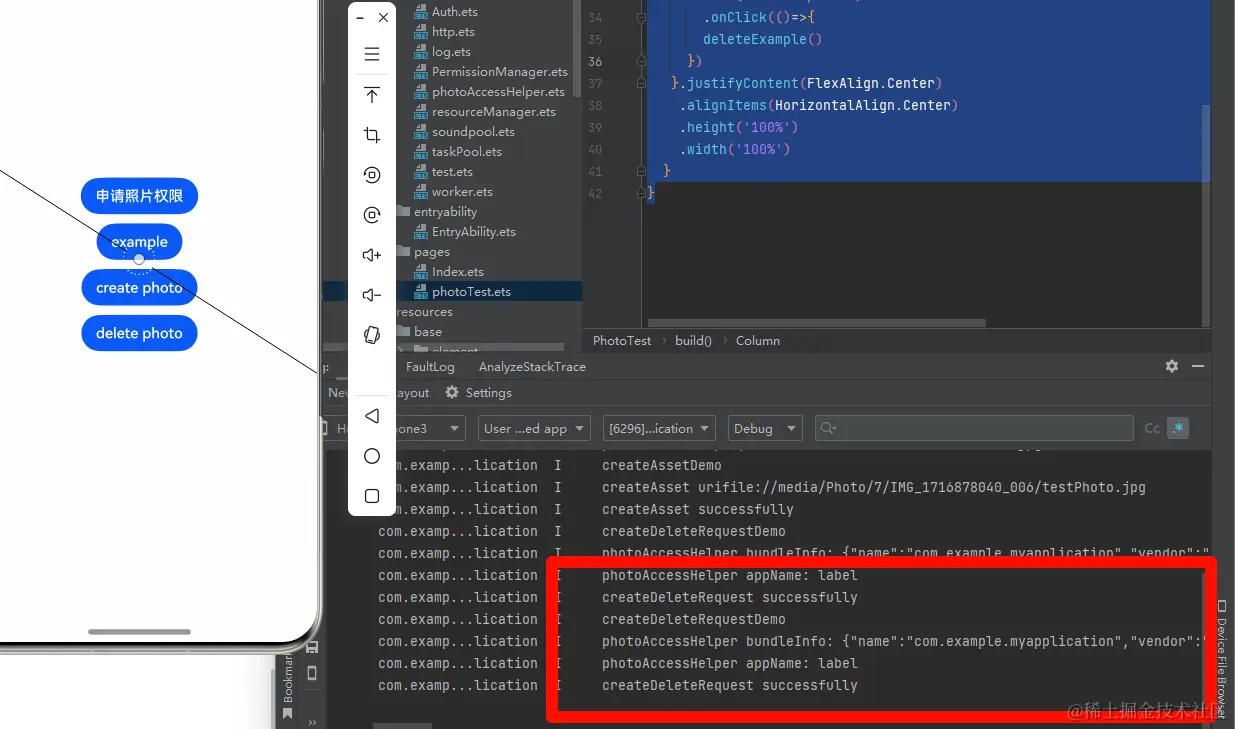Open log.ets in project tree
1235x729 pixels.
point(451,52)
